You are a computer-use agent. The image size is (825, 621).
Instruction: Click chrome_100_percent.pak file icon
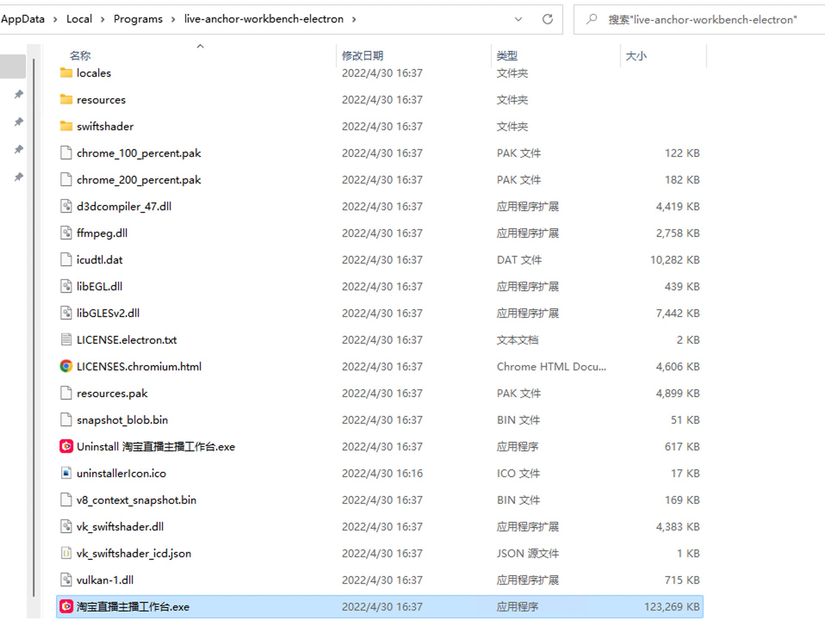pos(66,153)
